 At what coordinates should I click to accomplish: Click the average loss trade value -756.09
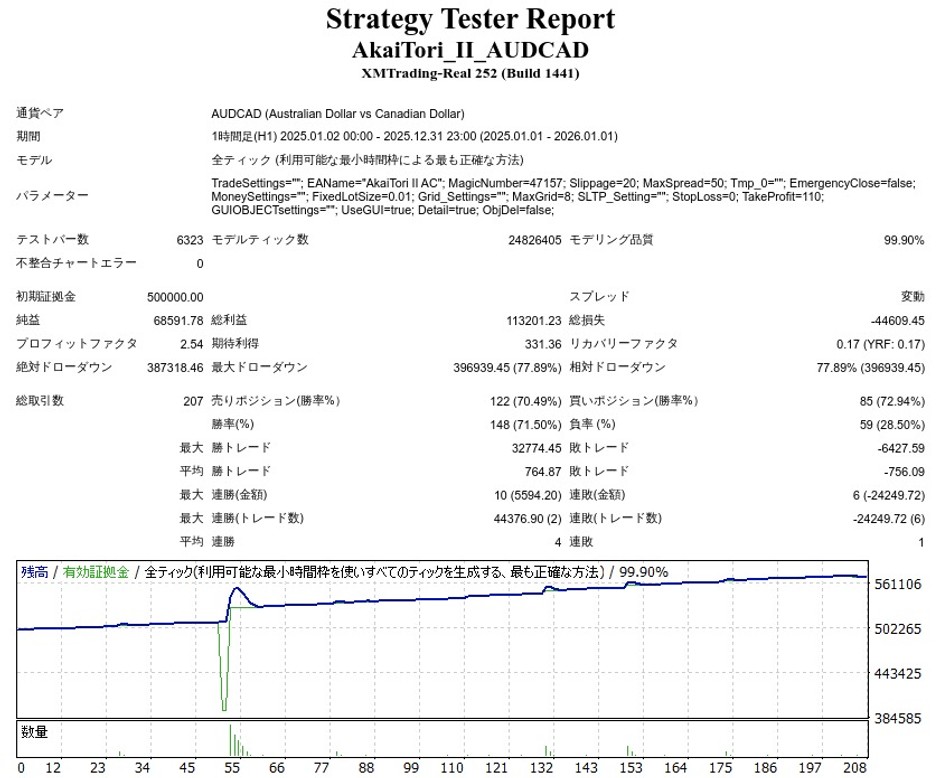point(903,472)
